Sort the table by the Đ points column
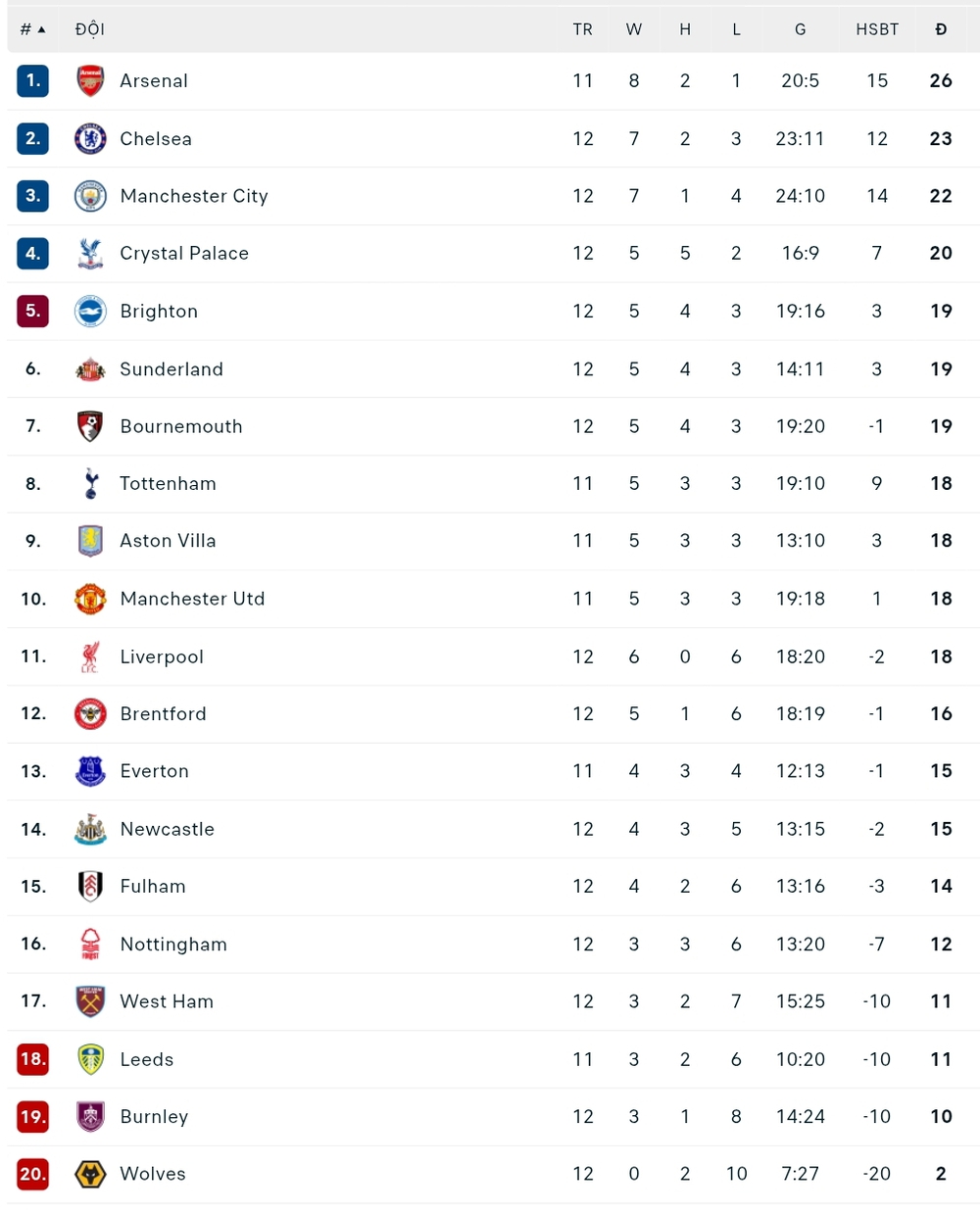Viewport: 980px width, 1214px height. 941,28
